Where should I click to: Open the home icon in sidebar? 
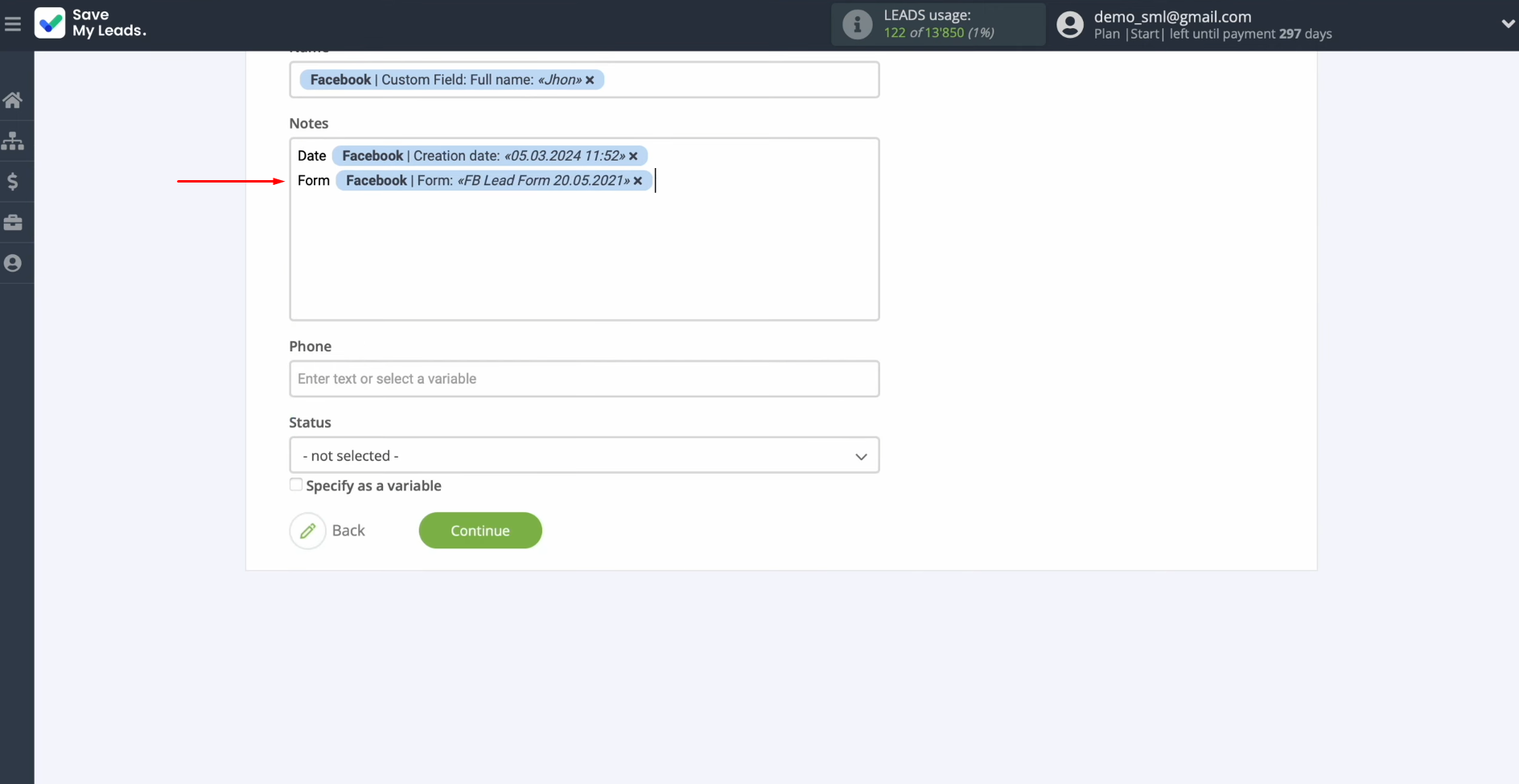pos(13,101)
